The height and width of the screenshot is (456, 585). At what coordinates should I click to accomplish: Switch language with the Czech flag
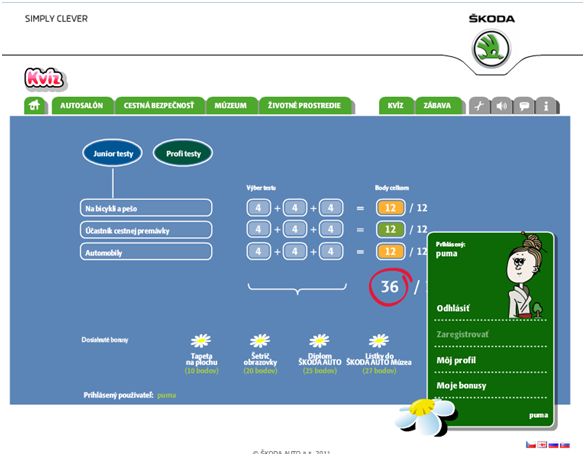[531, 444]
